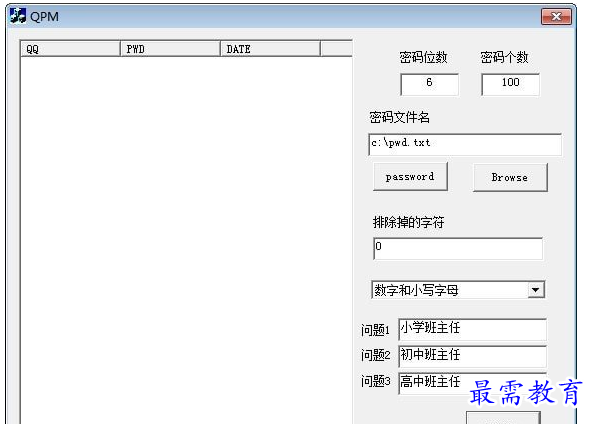Open the 数字和小写字母 dropdown arrow

[535, 290]
